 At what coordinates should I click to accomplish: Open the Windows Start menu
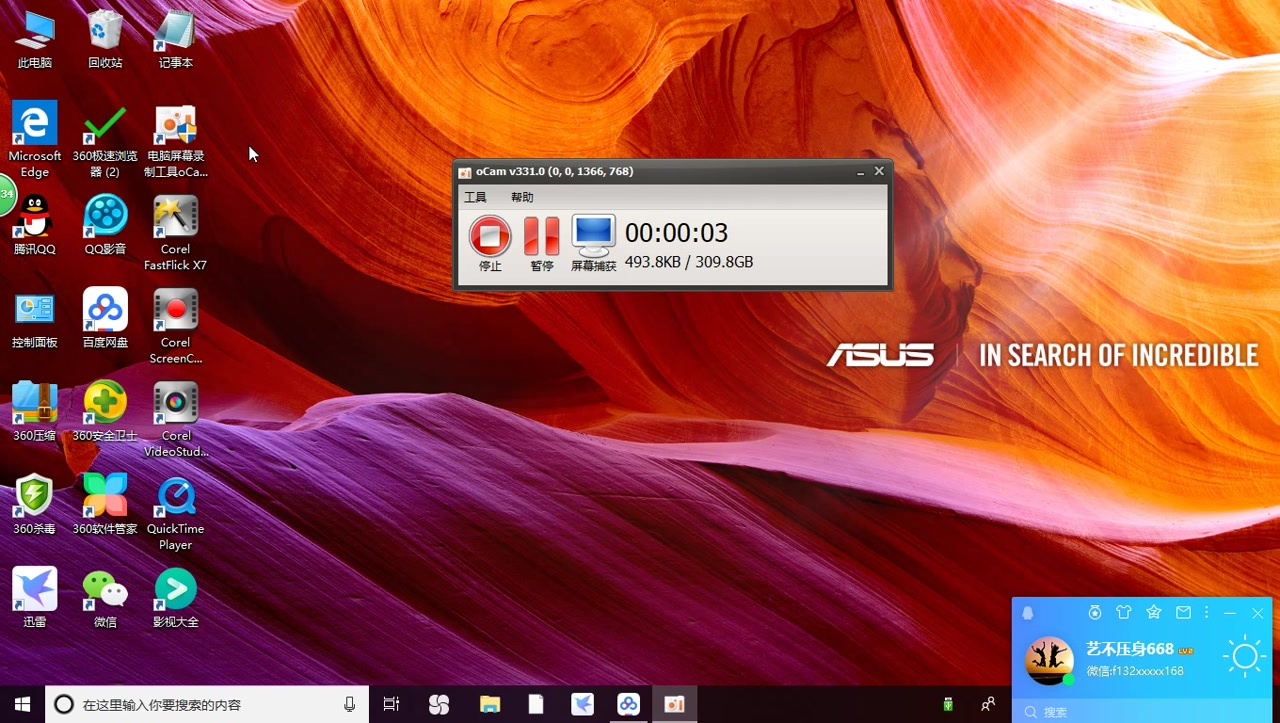tap(22, 704)
